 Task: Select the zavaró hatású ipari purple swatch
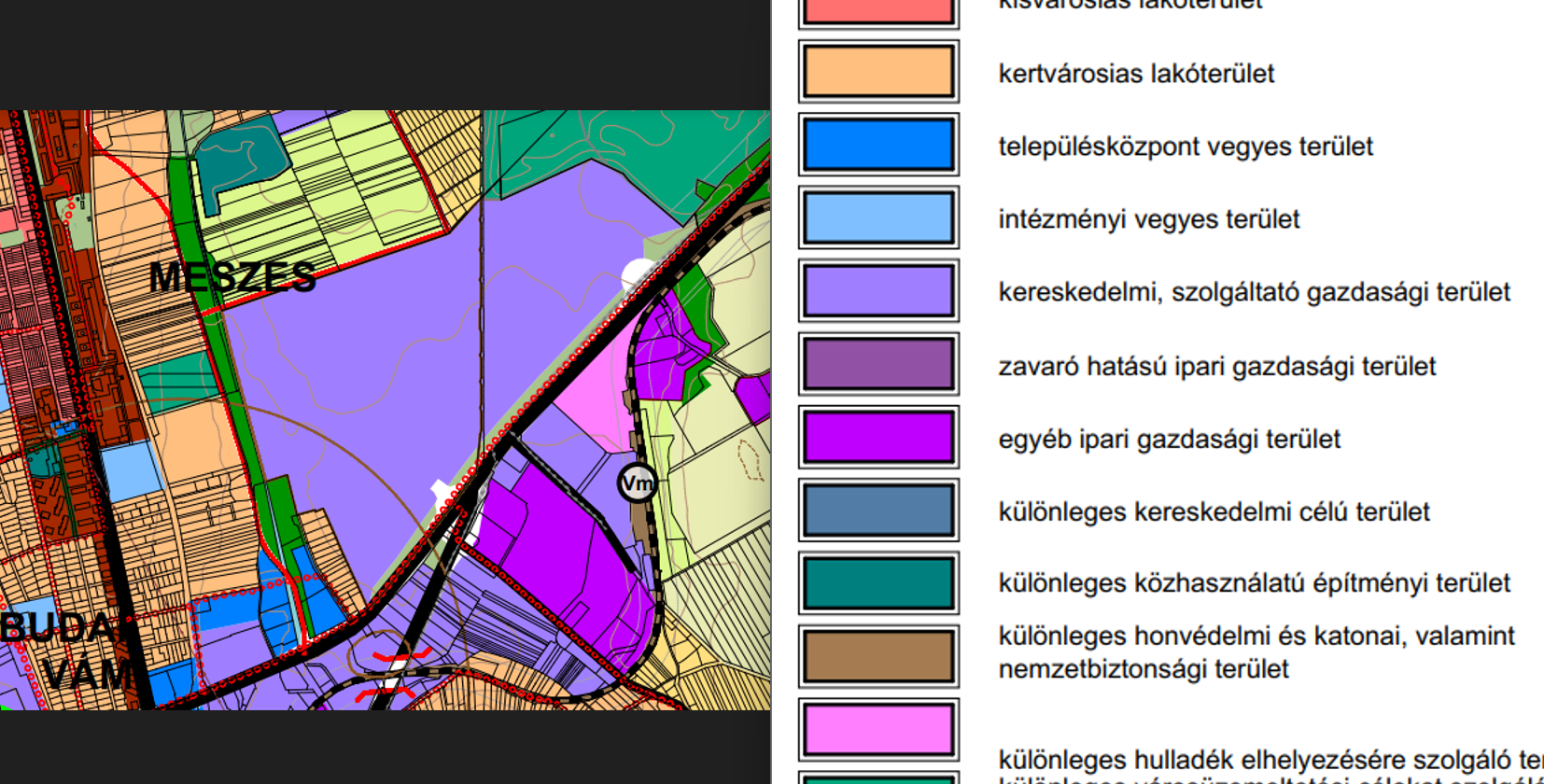click(878, 364)
